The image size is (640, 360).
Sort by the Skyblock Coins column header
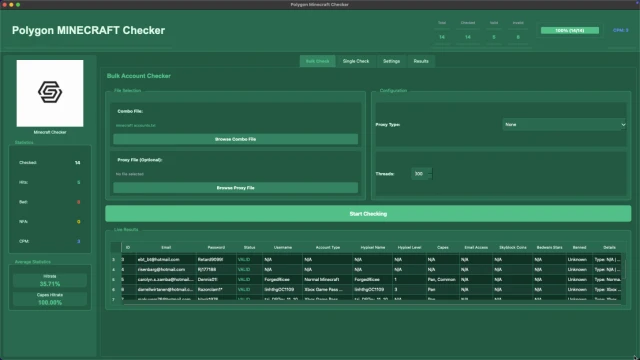[513, 247]
